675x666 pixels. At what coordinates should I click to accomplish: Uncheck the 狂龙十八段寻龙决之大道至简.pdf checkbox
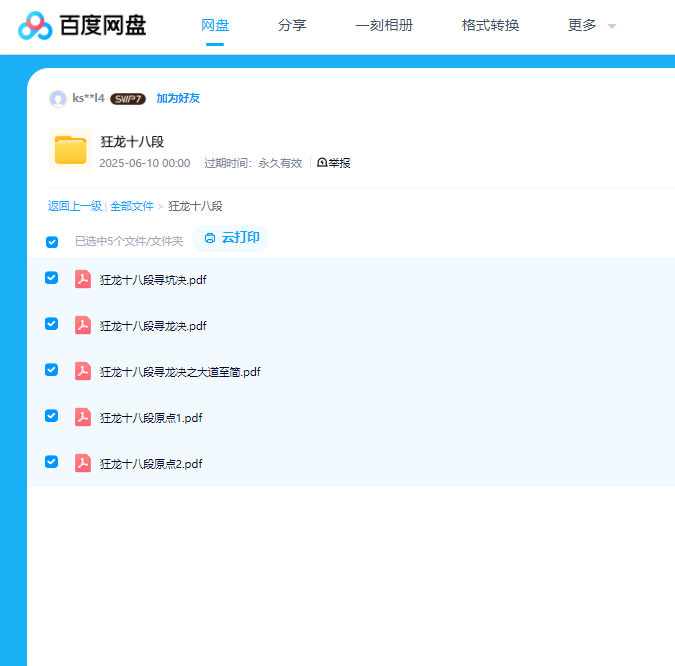coord(52,370)
